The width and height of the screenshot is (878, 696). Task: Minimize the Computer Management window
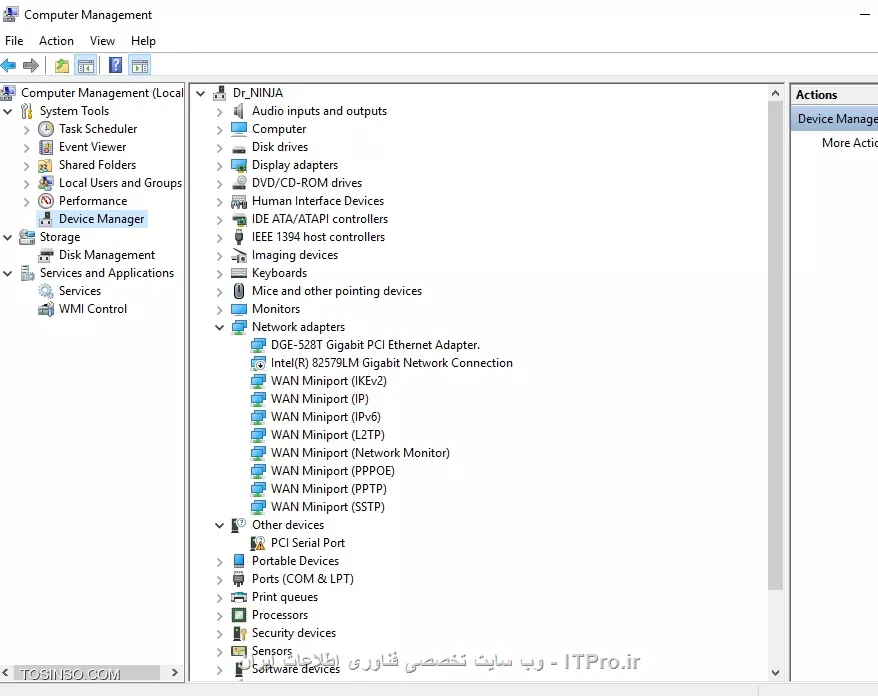[x=865, y=15]
